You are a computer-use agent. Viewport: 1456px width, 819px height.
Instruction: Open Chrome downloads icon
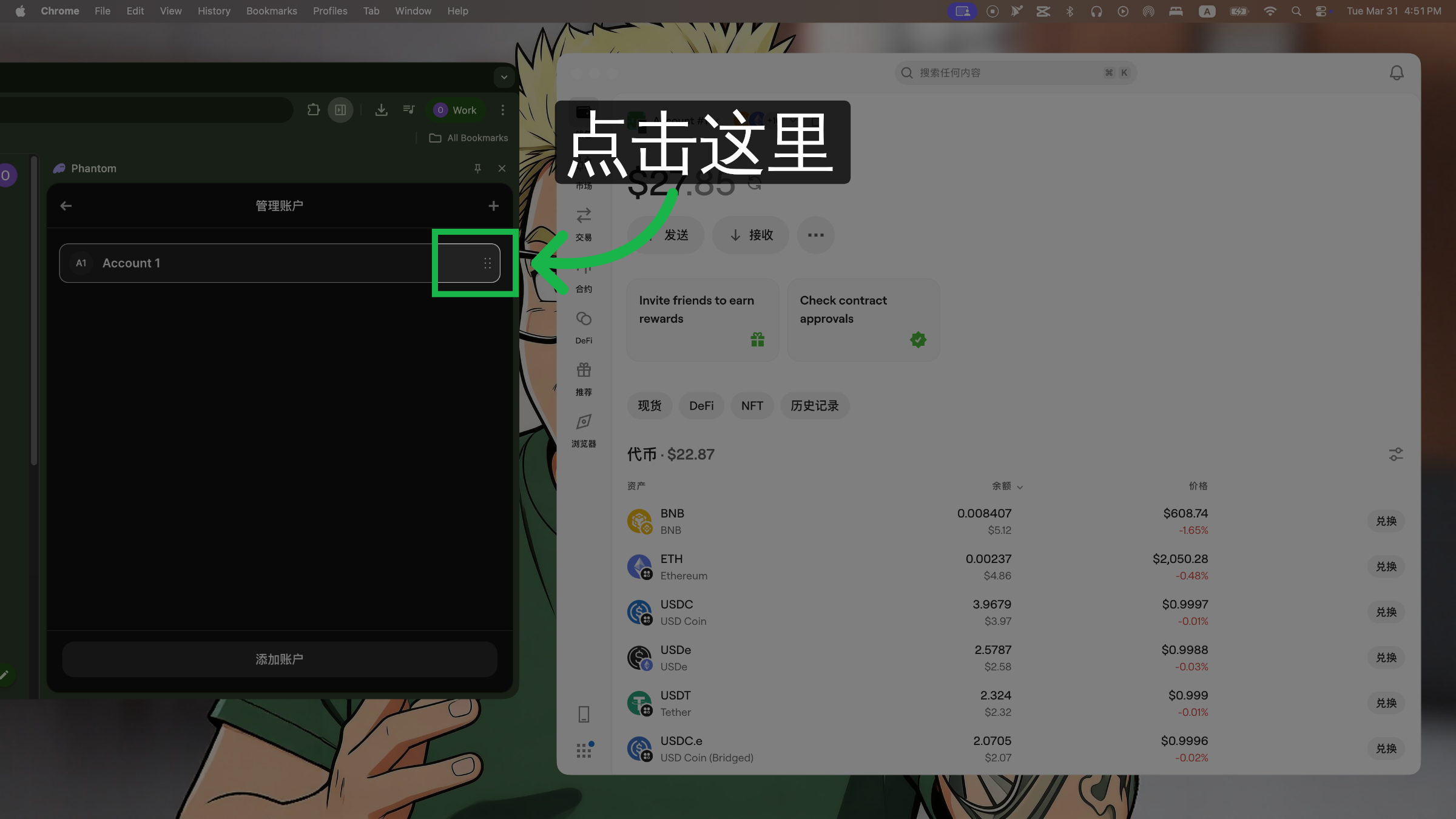[381, 110]
